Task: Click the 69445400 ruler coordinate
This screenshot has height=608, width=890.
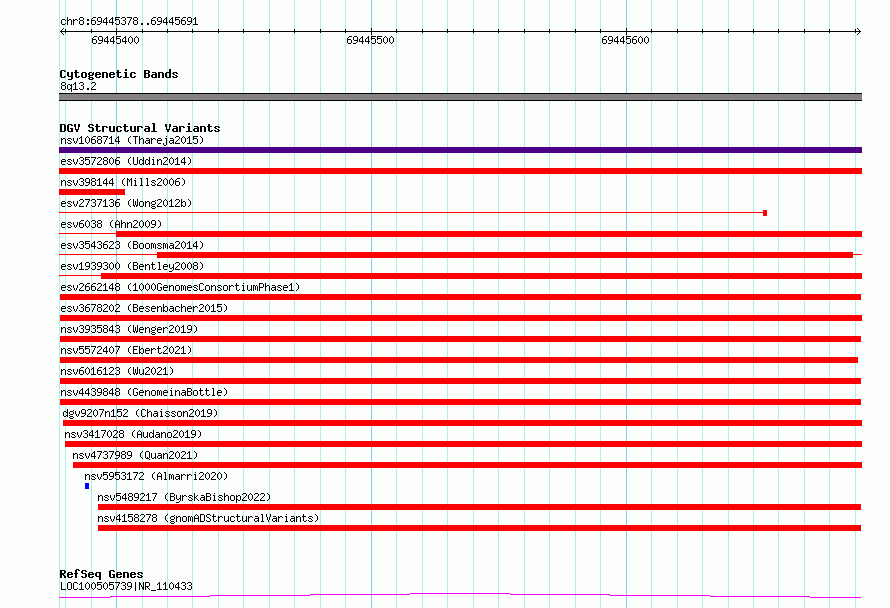Action: [x=115, y=40]
